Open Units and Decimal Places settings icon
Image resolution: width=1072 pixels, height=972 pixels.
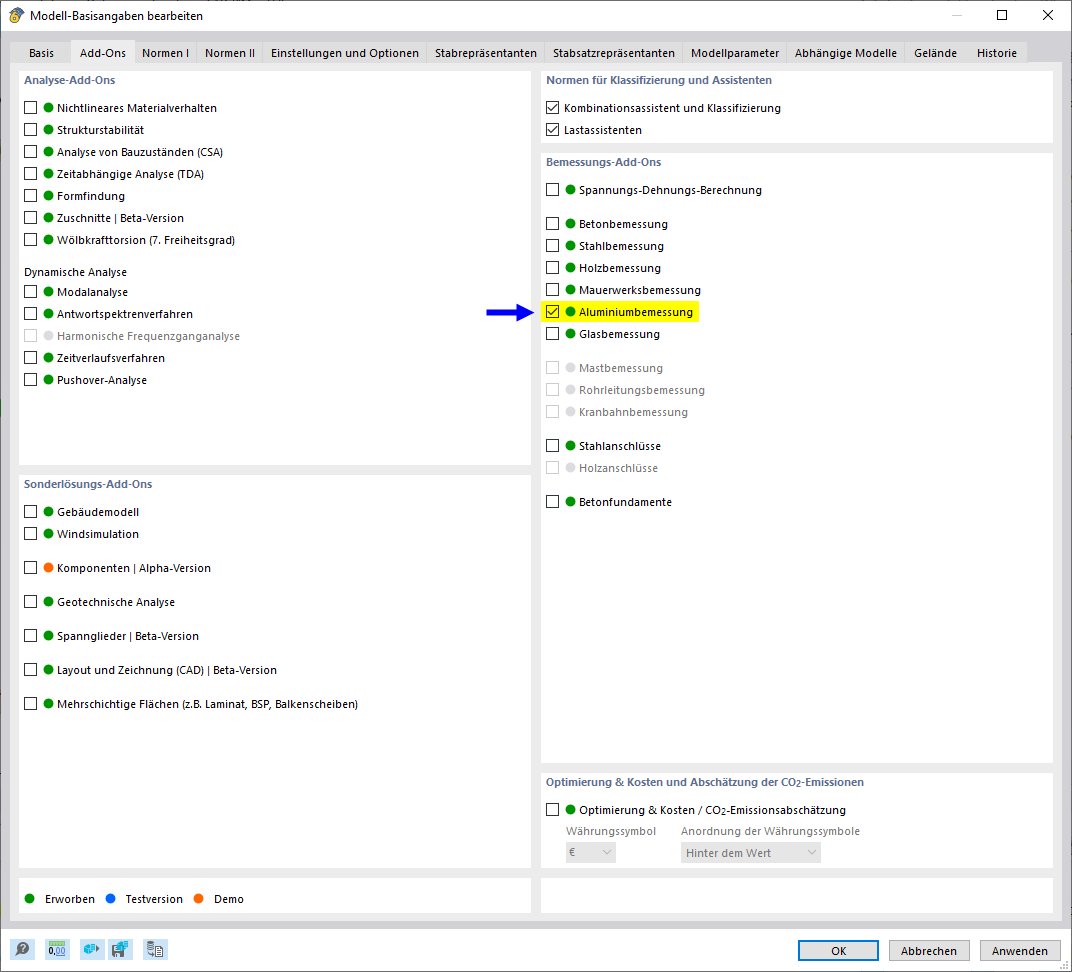pos(57,949)
